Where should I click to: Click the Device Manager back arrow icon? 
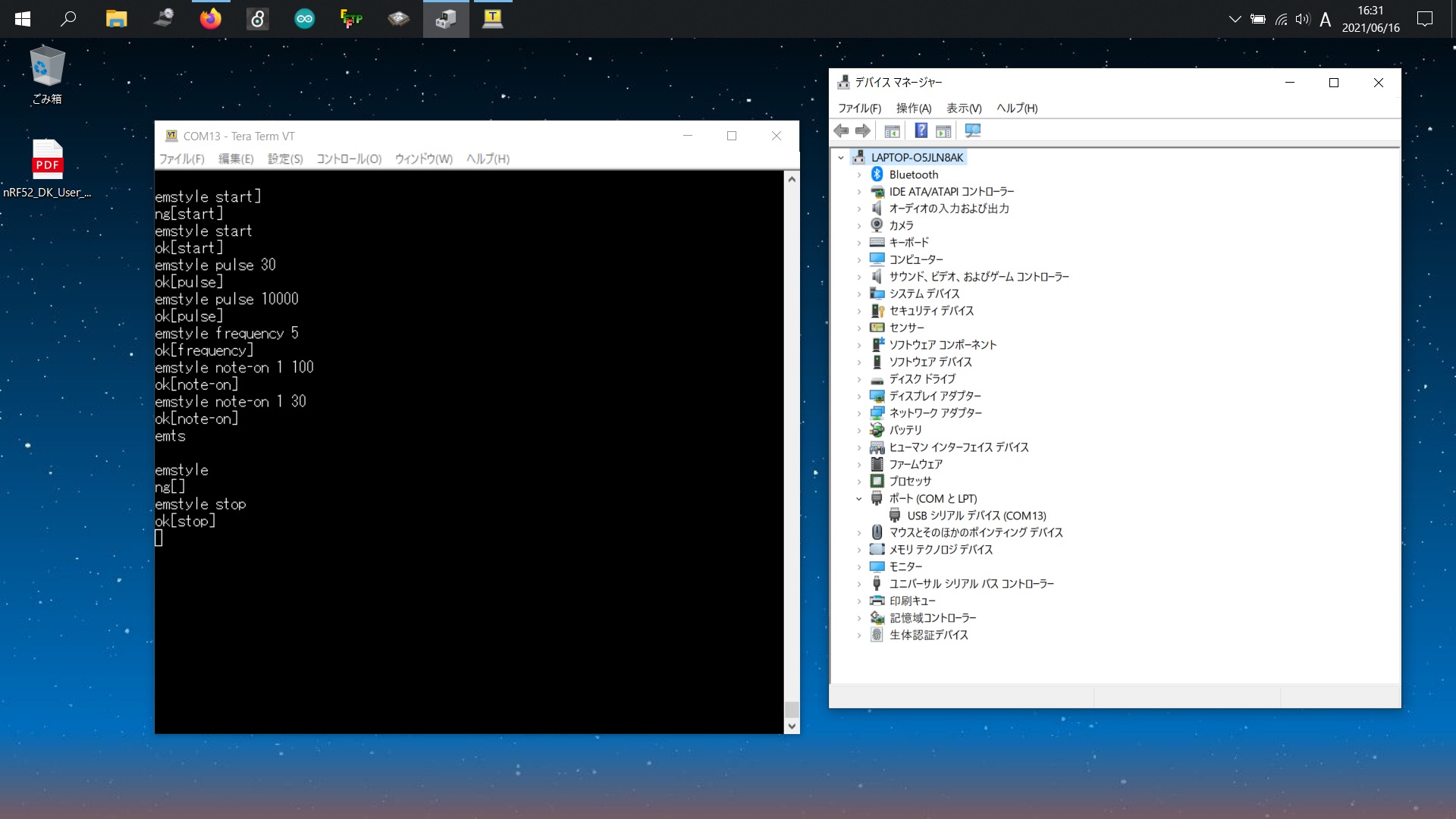point(841,131)
